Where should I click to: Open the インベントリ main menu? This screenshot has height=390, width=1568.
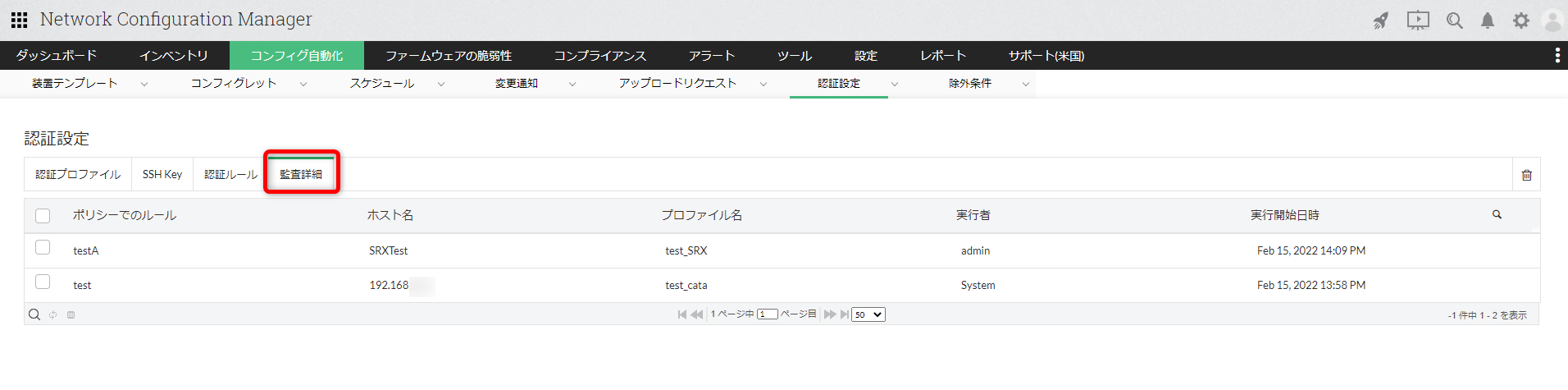173,56
